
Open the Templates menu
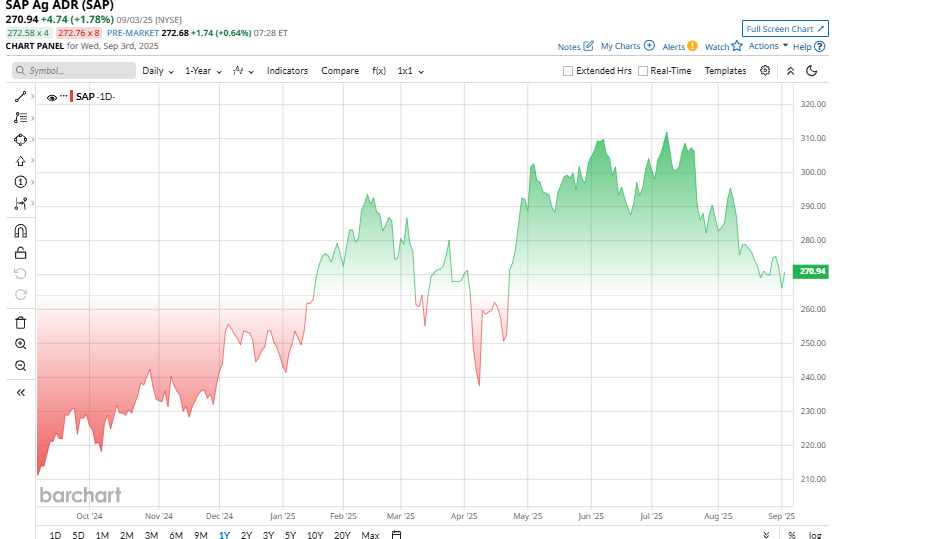(725, 71)
